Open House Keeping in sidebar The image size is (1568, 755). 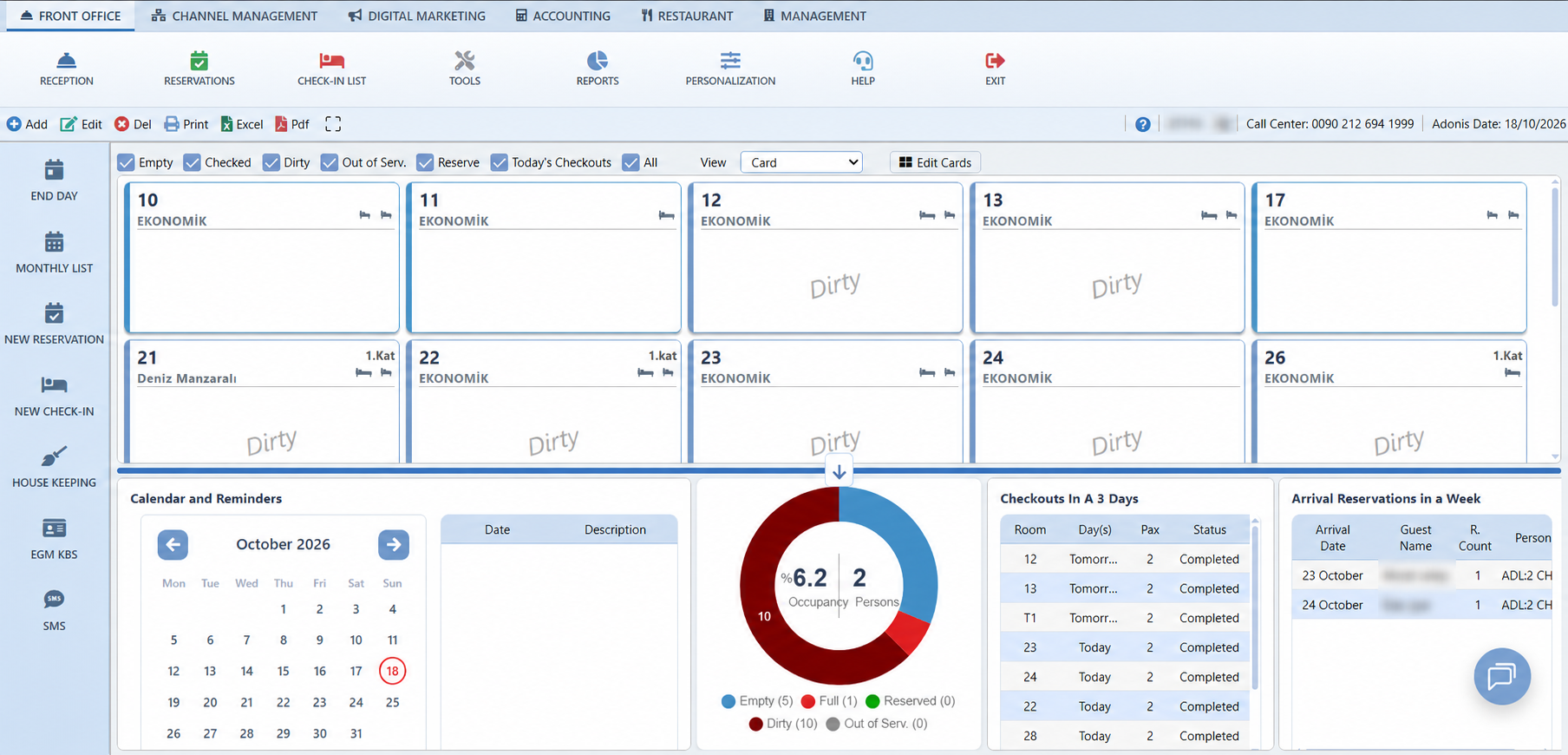54,467
